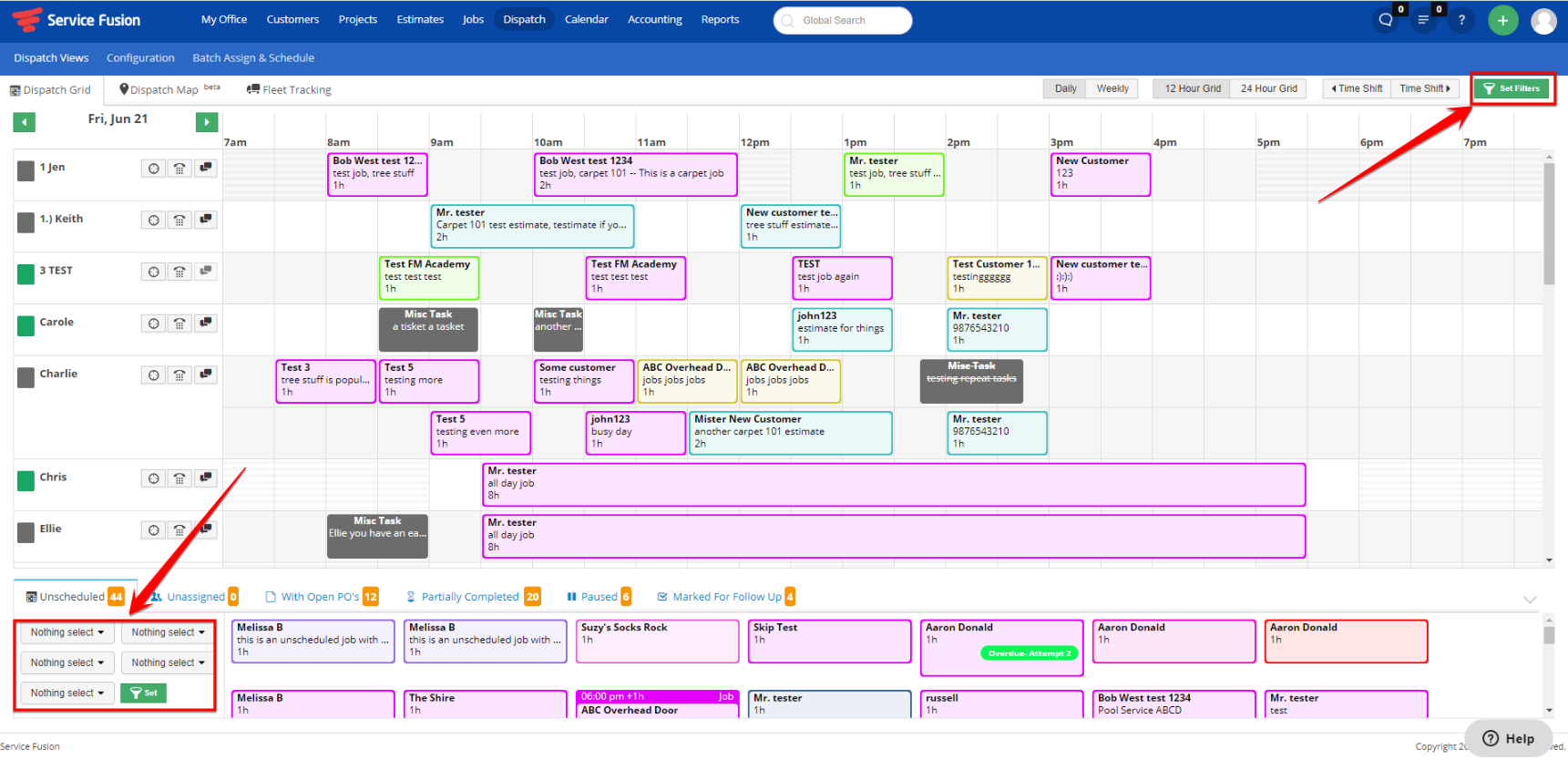Open Suzy's Socks Rock unscheduled job card

(x=657, y=641)
